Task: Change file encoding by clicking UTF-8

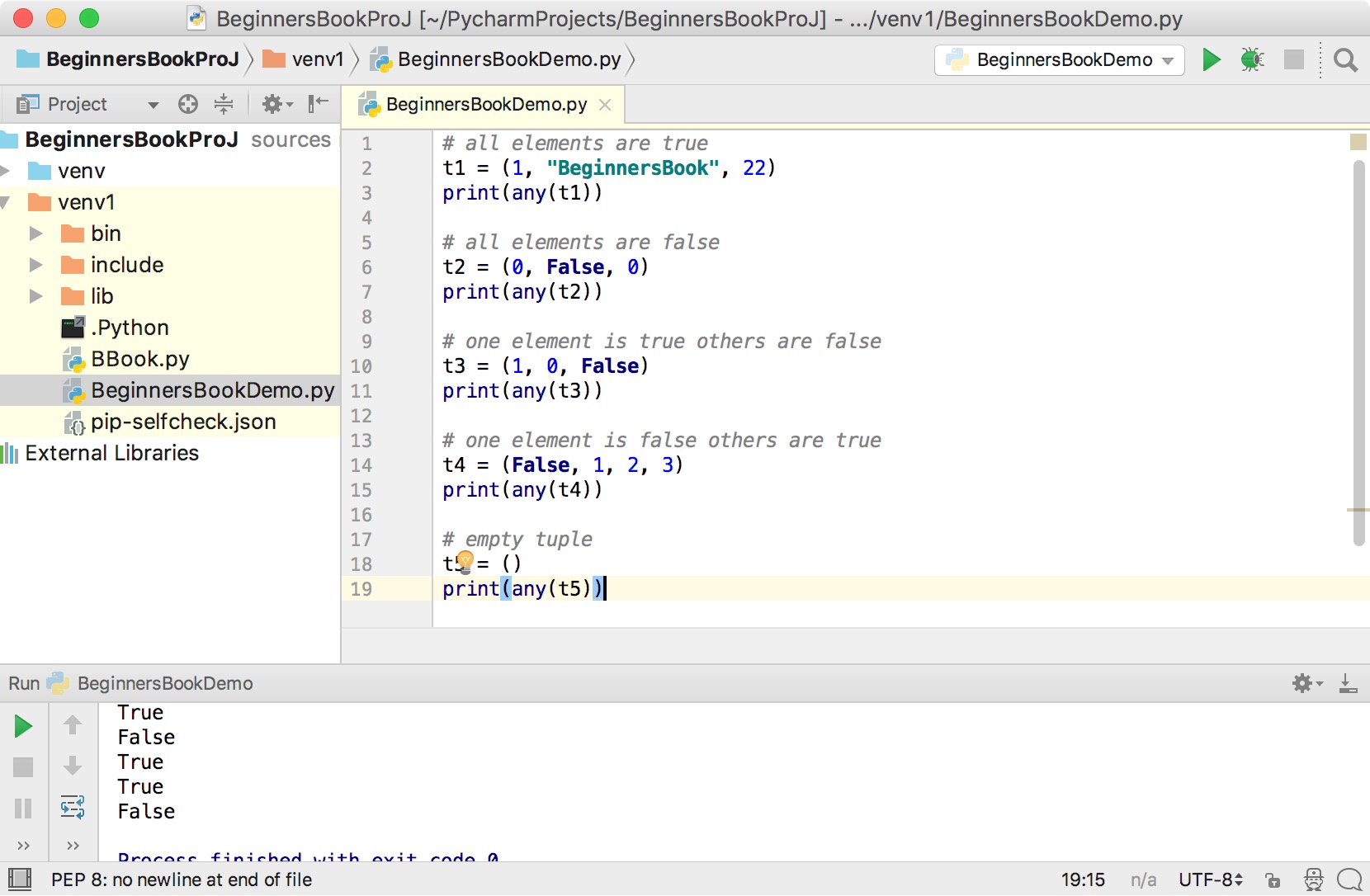Action: tap(1210, 879)
